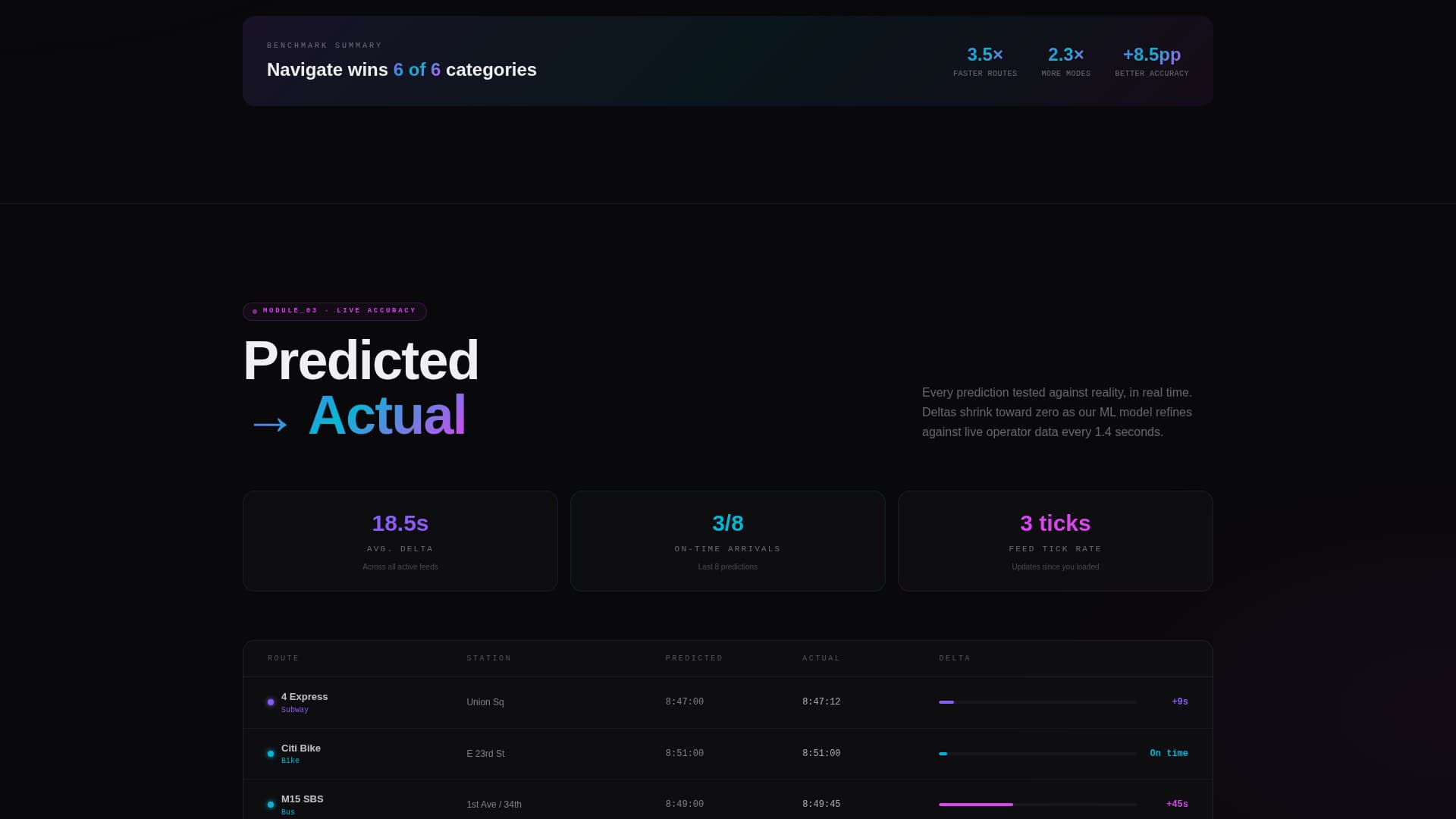
Task: Click the ACTUAL column header
Action: [821, 658]
